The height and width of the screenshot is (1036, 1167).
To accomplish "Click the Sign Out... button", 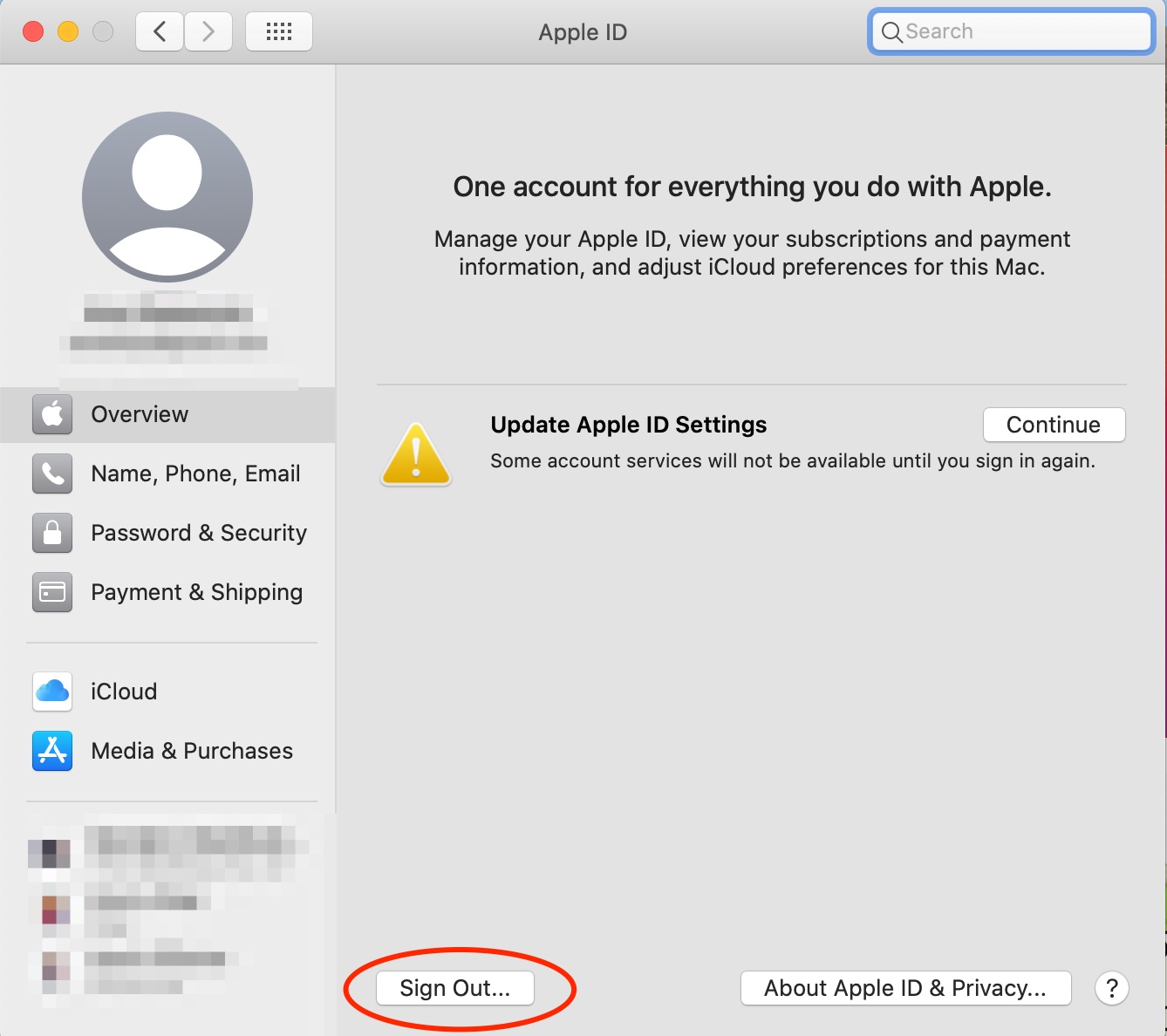I will tap(455, 988).
